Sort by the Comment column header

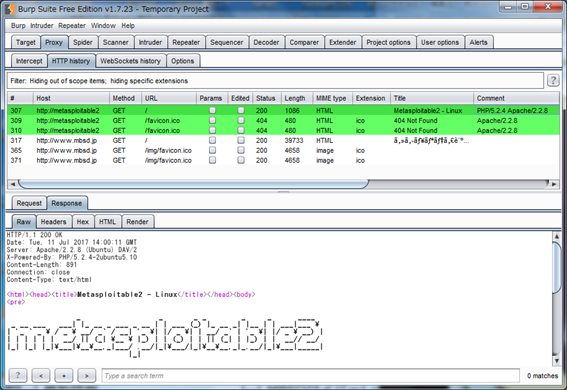(x=516, y=98)
